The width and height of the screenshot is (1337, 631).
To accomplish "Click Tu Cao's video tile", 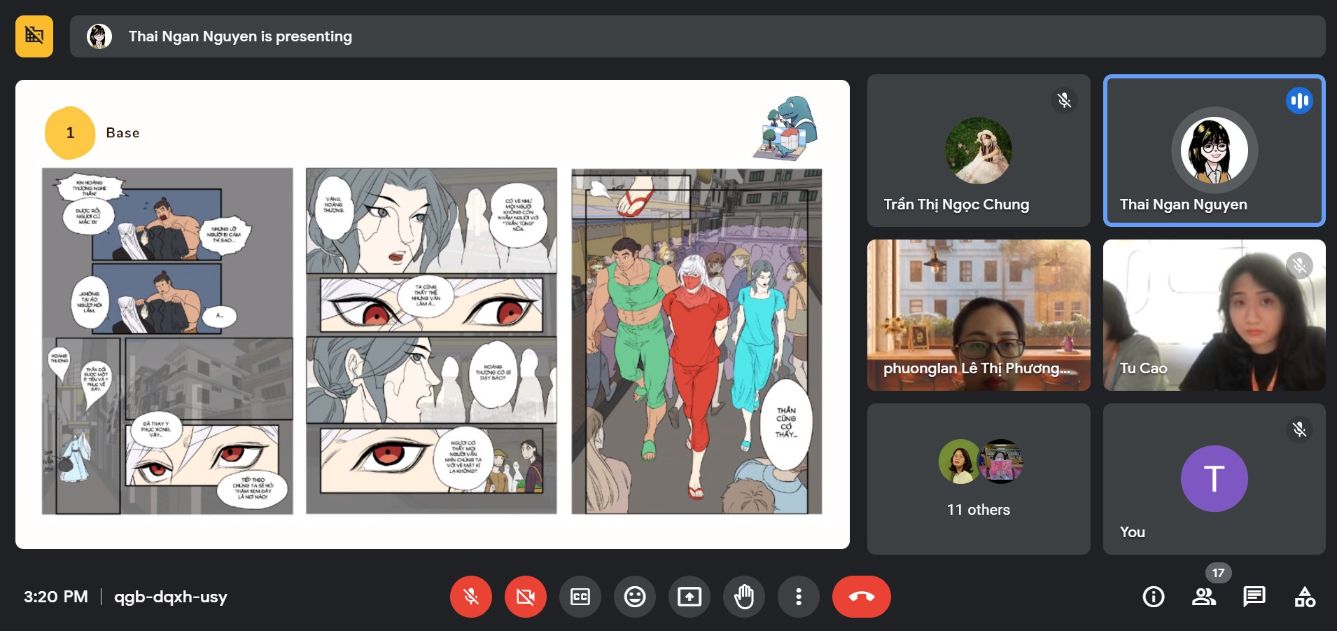I will click(1213, 314).
